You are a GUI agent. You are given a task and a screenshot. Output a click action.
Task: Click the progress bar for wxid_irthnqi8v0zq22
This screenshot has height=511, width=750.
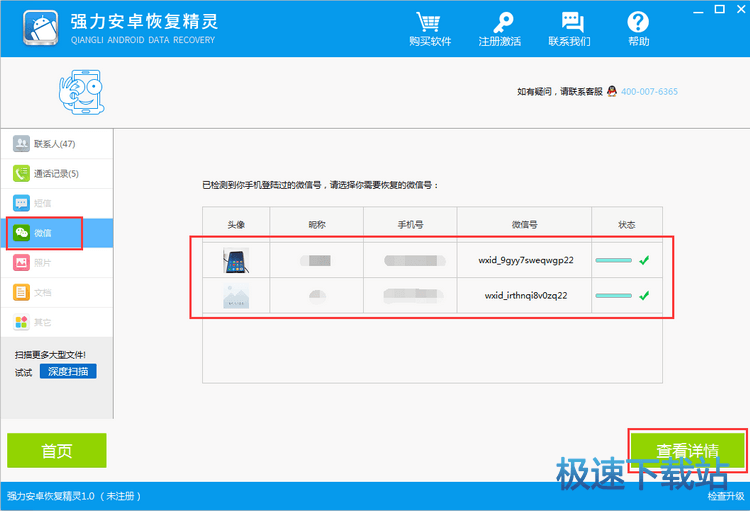[x=613, y=296]
